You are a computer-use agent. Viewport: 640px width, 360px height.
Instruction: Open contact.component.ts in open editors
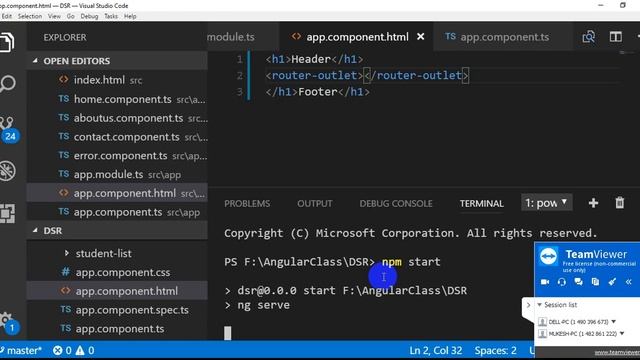117,137
